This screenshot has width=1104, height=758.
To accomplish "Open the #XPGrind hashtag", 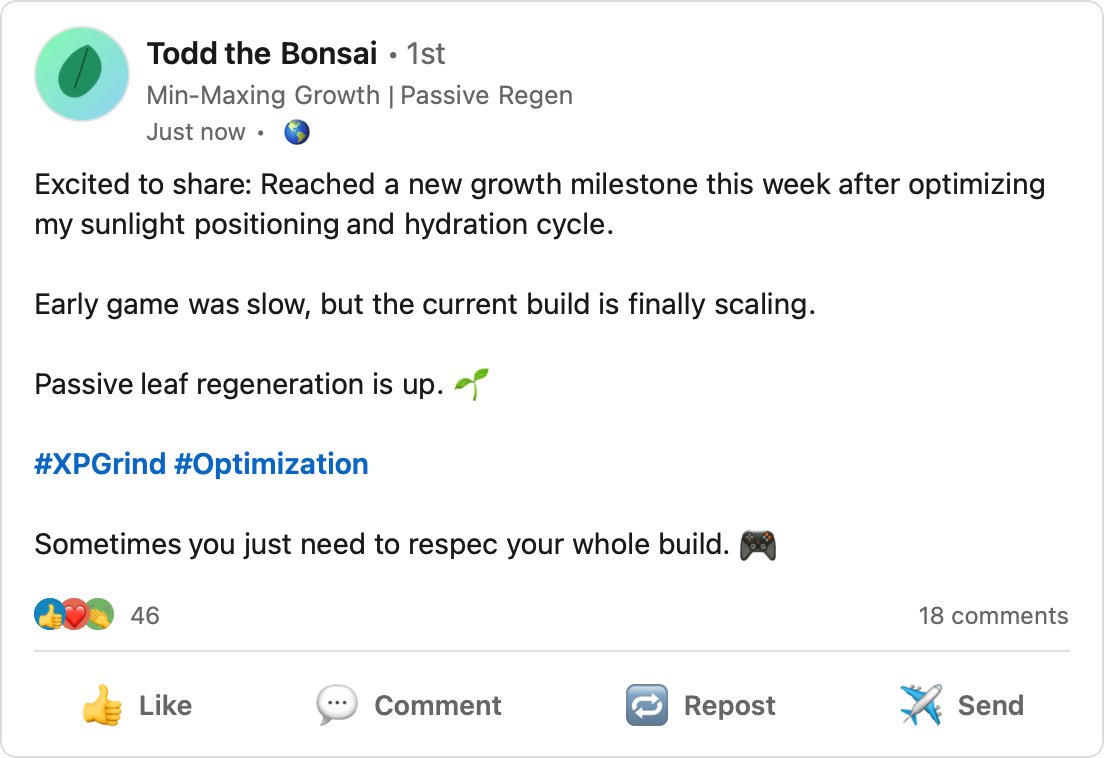I will (x=100, y=465).
